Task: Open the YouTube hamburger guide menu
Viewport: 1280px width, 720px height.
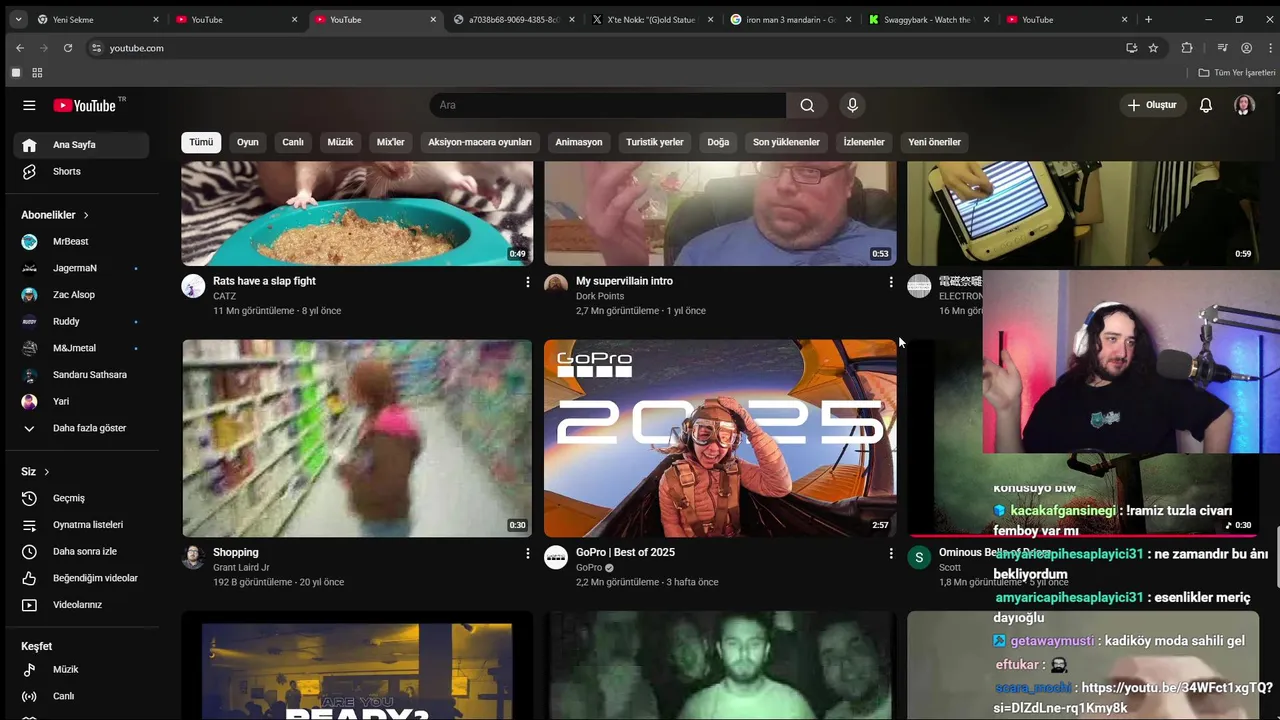Action: point(29,105)
